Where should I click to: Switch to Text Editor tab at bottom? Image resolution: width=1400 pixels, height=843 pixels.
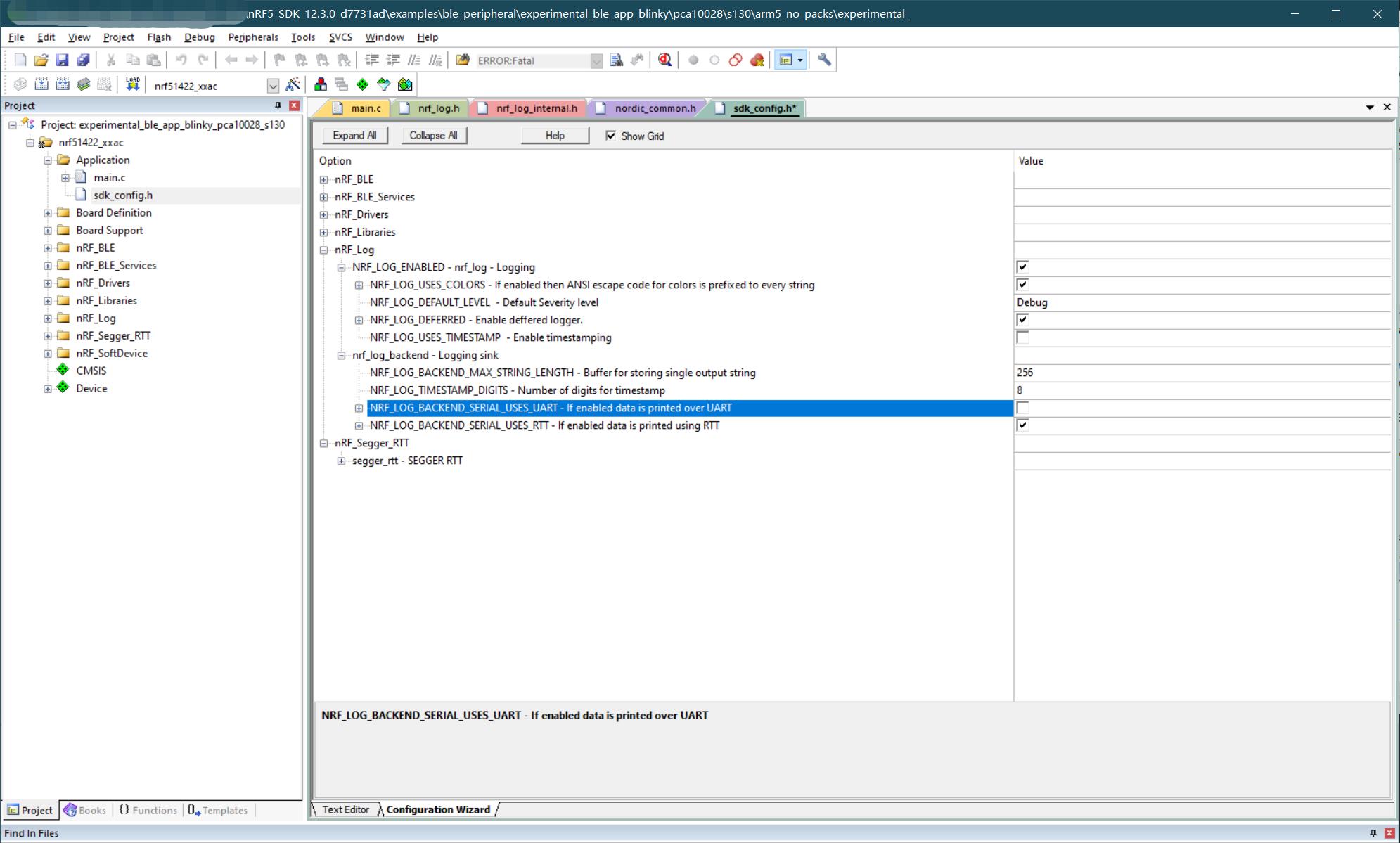pos(344,809)
